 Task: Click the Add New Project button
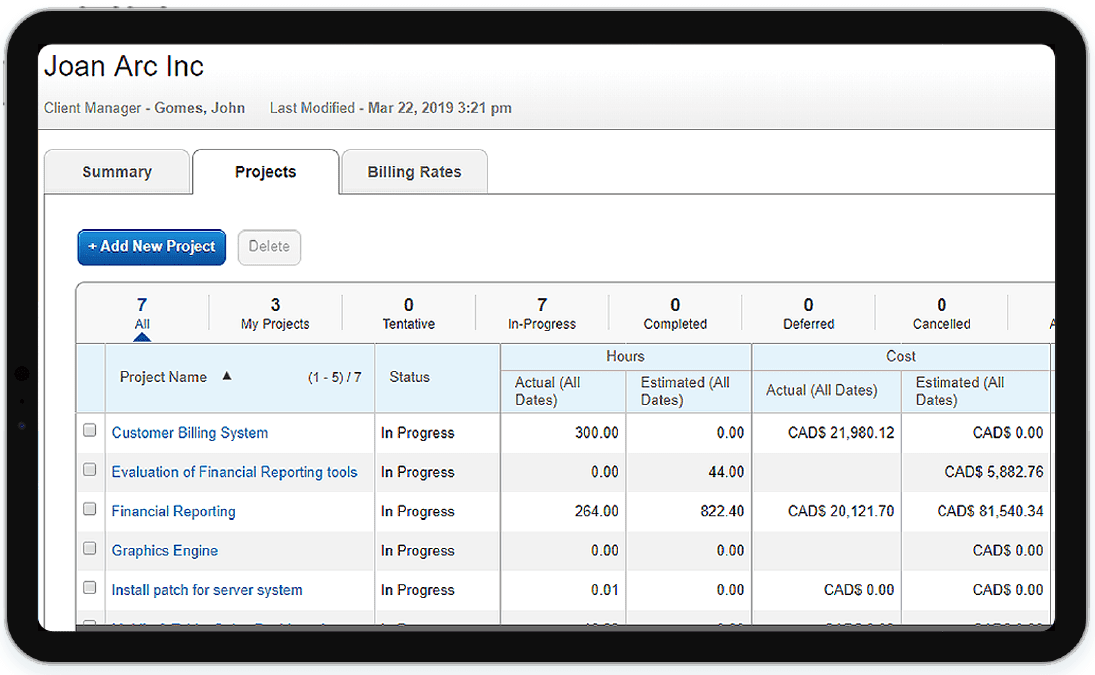[152, 247]
